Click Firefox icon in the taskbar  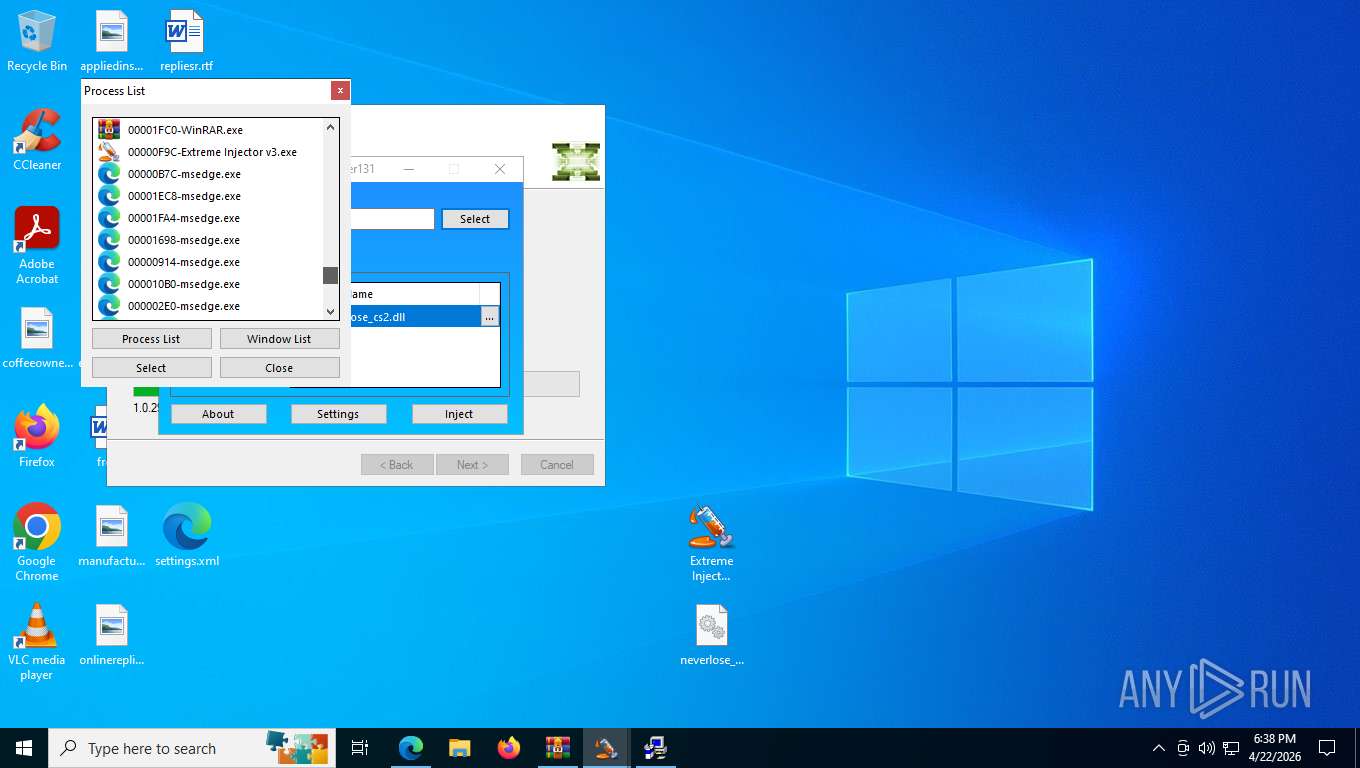509,748
